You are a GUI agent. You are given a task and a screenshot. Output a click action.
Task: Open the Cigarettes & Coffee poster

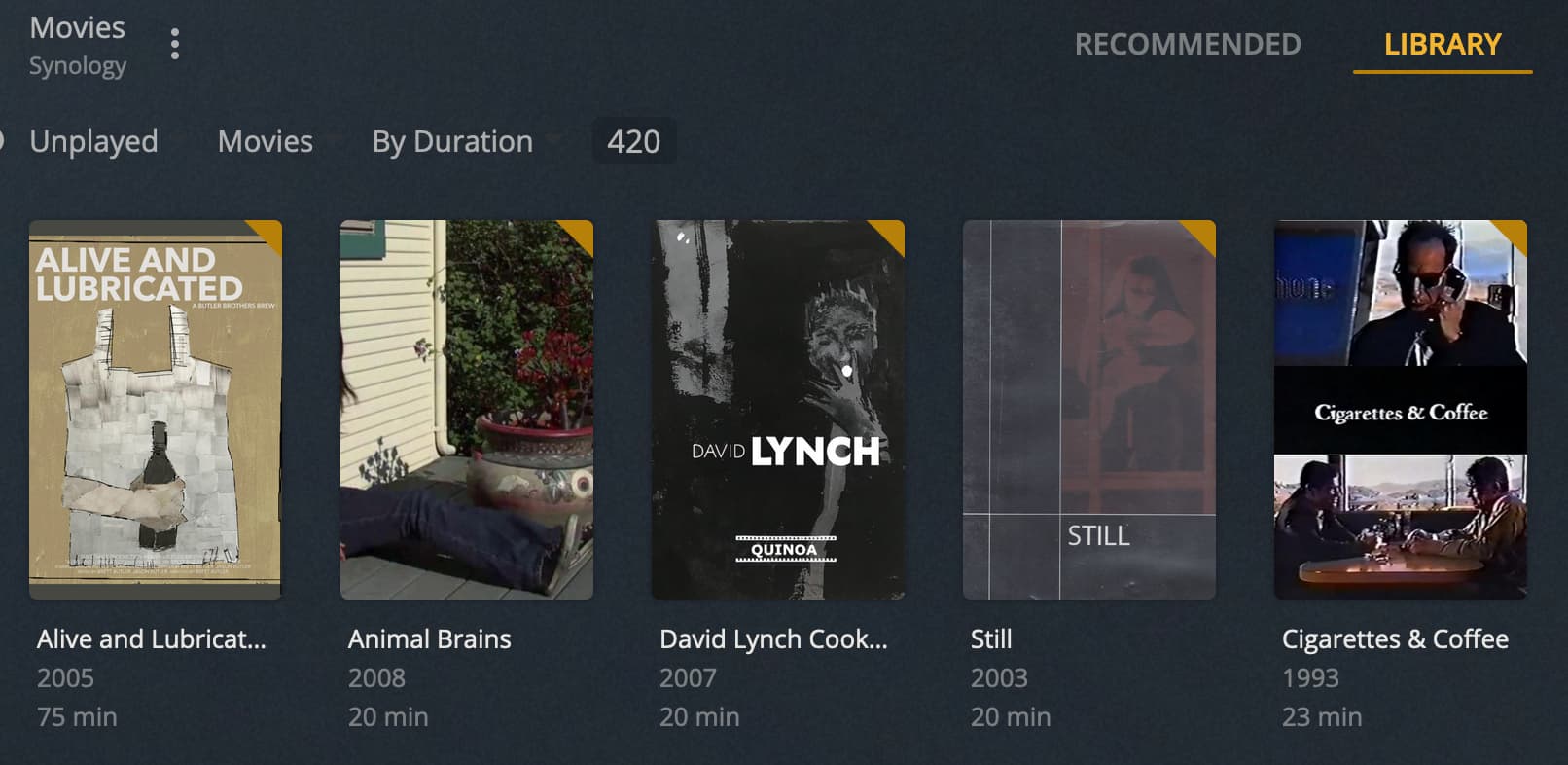[1401, 409]
